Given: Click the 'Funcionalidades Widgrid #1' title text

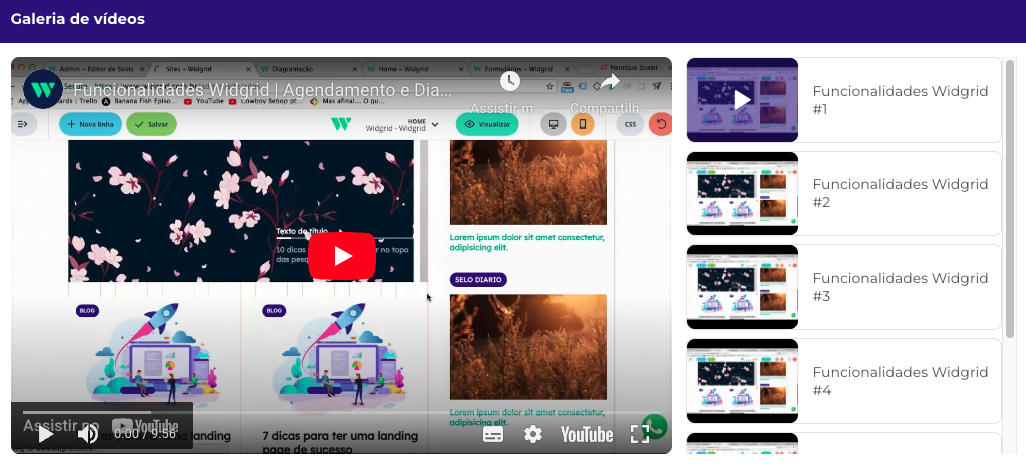Looking at the screenshot, I should (900, 100).
